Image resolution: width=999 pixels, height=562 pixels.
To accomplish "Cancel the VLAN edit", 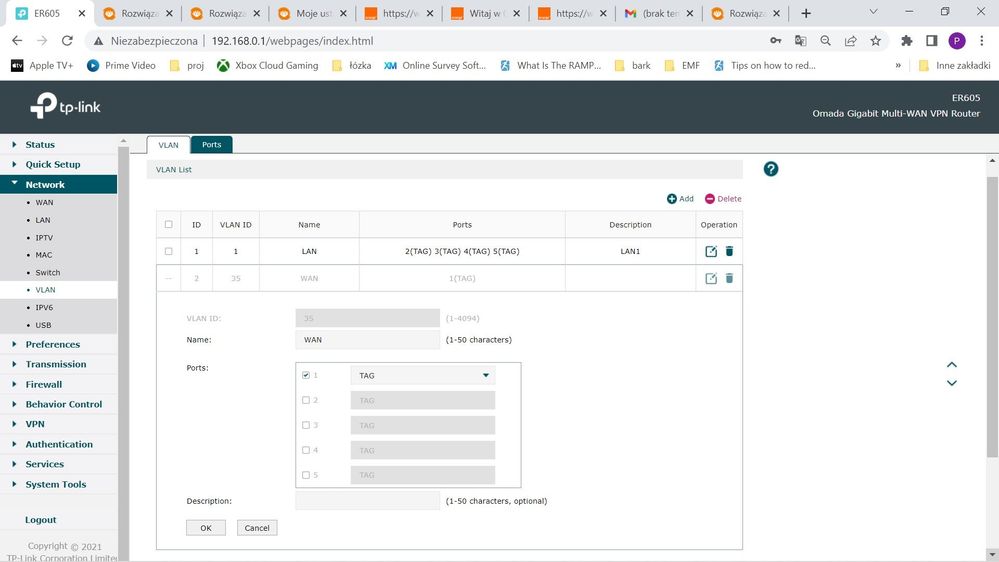I will click(x=257, y=528).
